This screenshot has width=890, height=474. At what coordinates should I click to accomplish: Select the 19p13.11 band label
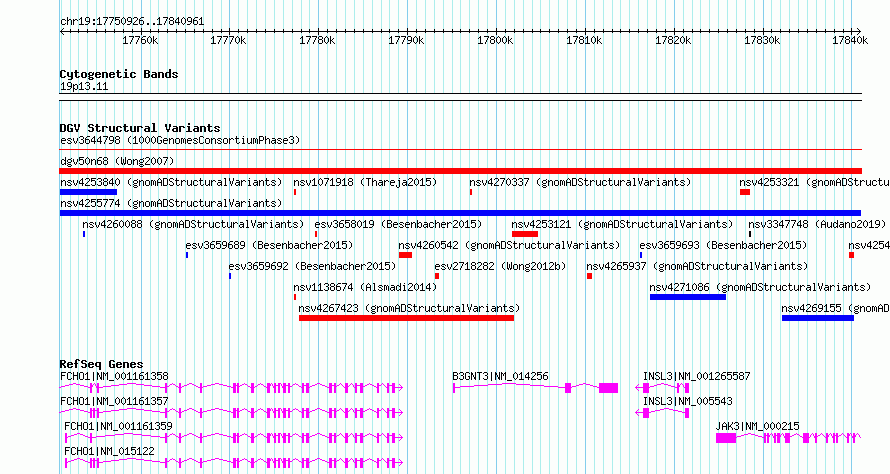[x=84, y=86]
